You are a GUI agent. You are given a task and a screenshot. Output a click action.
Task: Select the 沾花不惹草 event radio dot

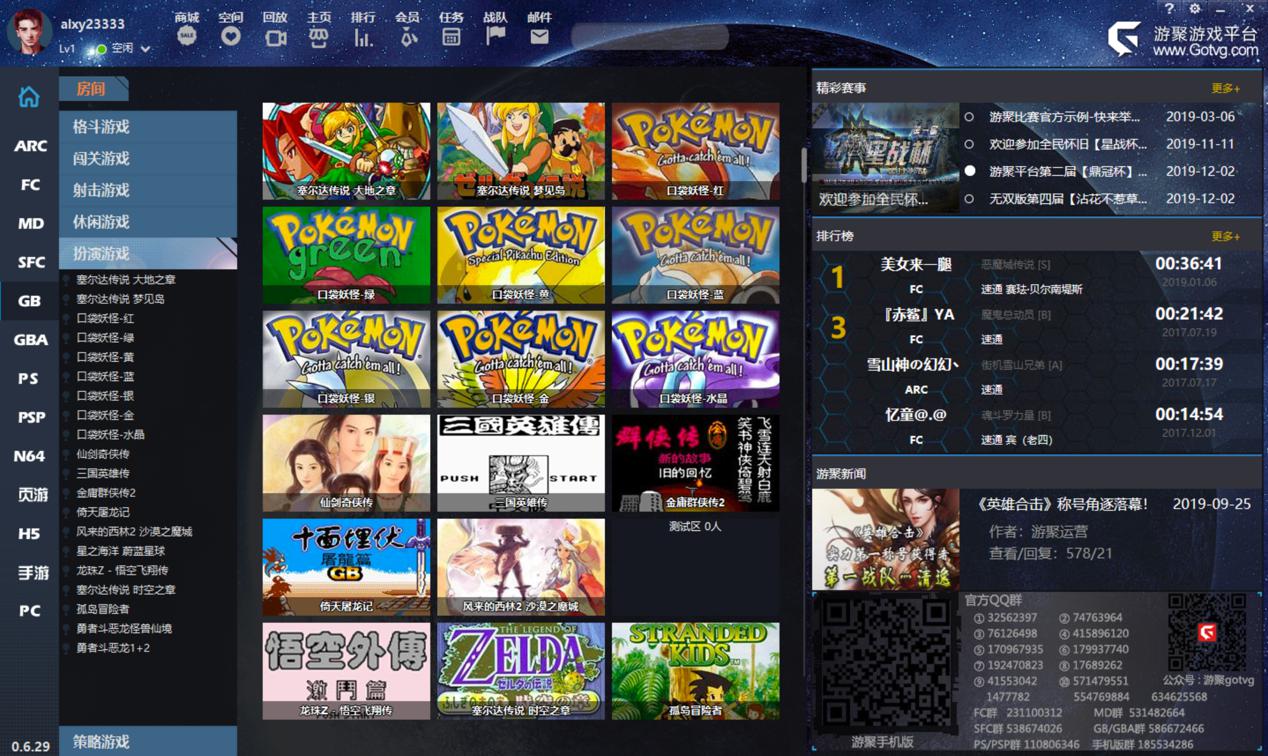pyautogui.click(x=969, y=199)
